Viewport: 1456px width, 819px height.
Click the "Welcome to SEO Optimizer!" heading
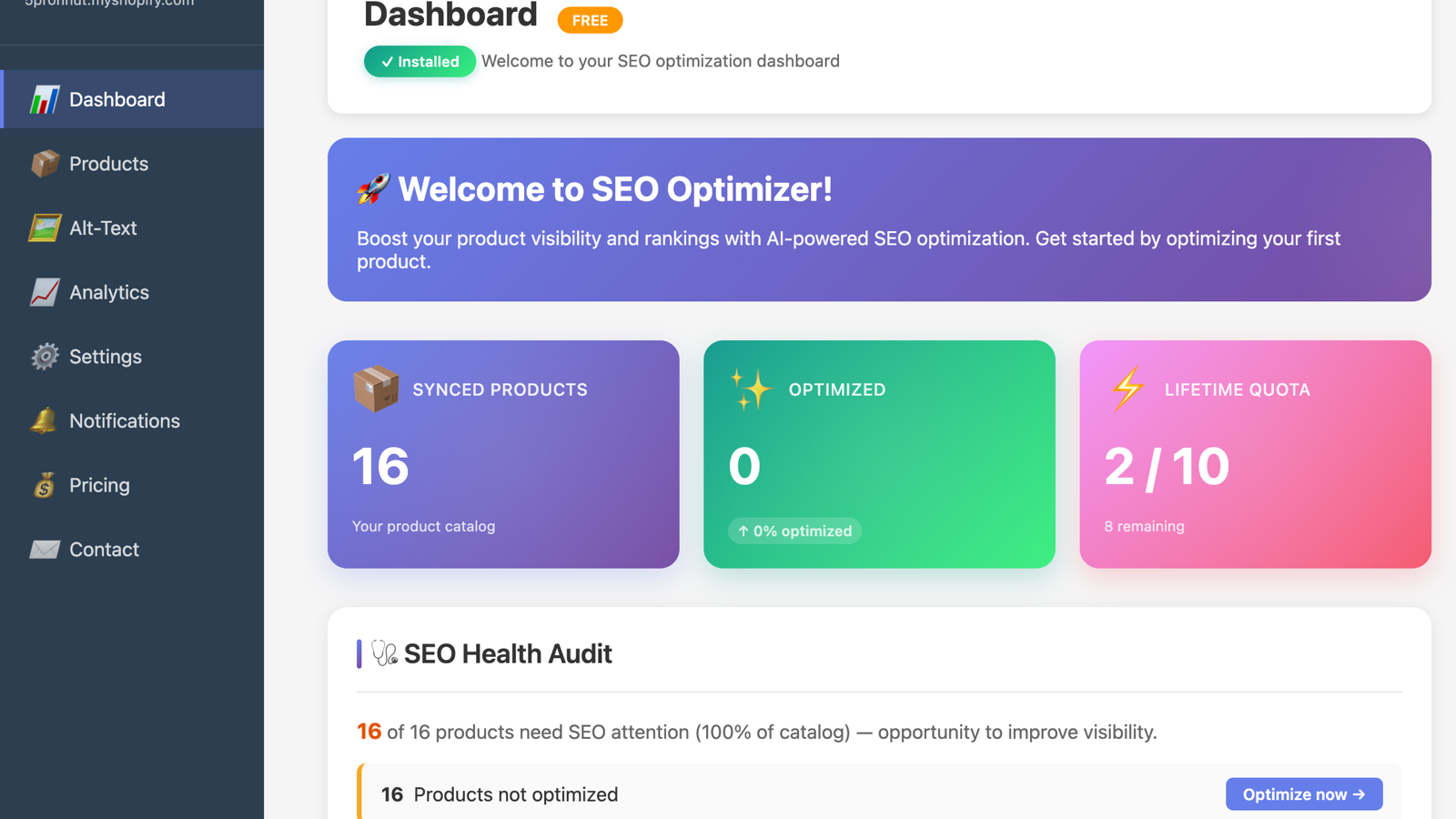point(615,189)
